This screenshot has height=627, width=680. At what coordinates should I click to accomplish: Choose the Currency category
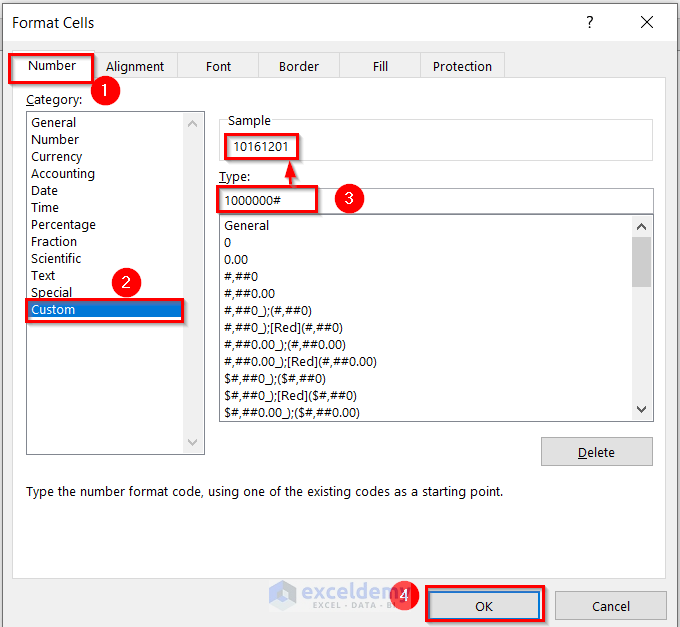pos(105,157)
